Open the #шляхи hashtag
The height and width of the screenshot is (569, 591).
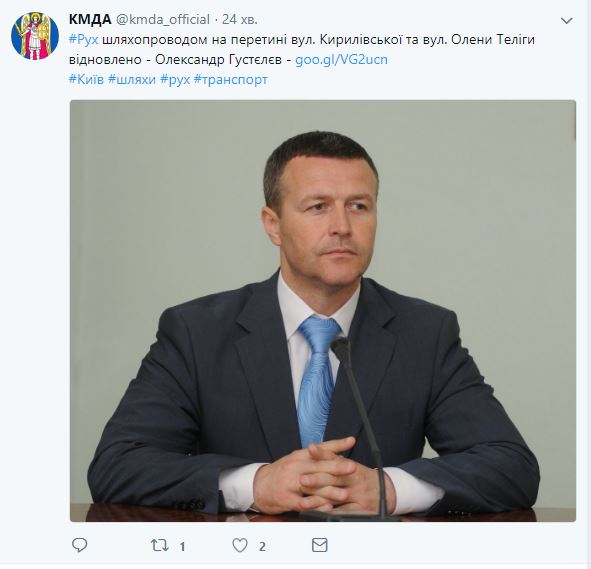[x=132, y=80]
